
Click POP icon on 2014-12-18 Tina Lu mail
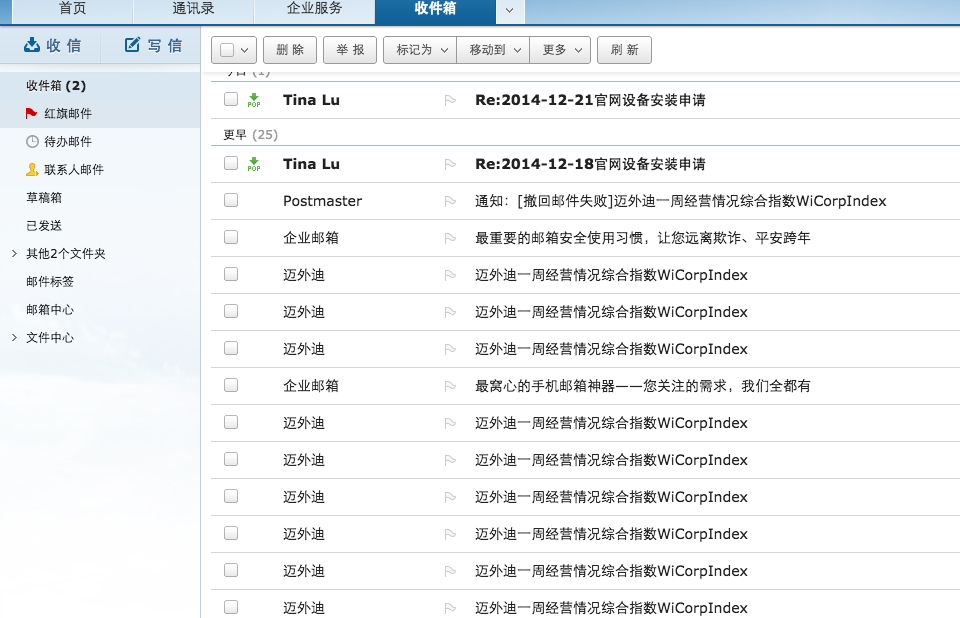click(x=254, y=164)
